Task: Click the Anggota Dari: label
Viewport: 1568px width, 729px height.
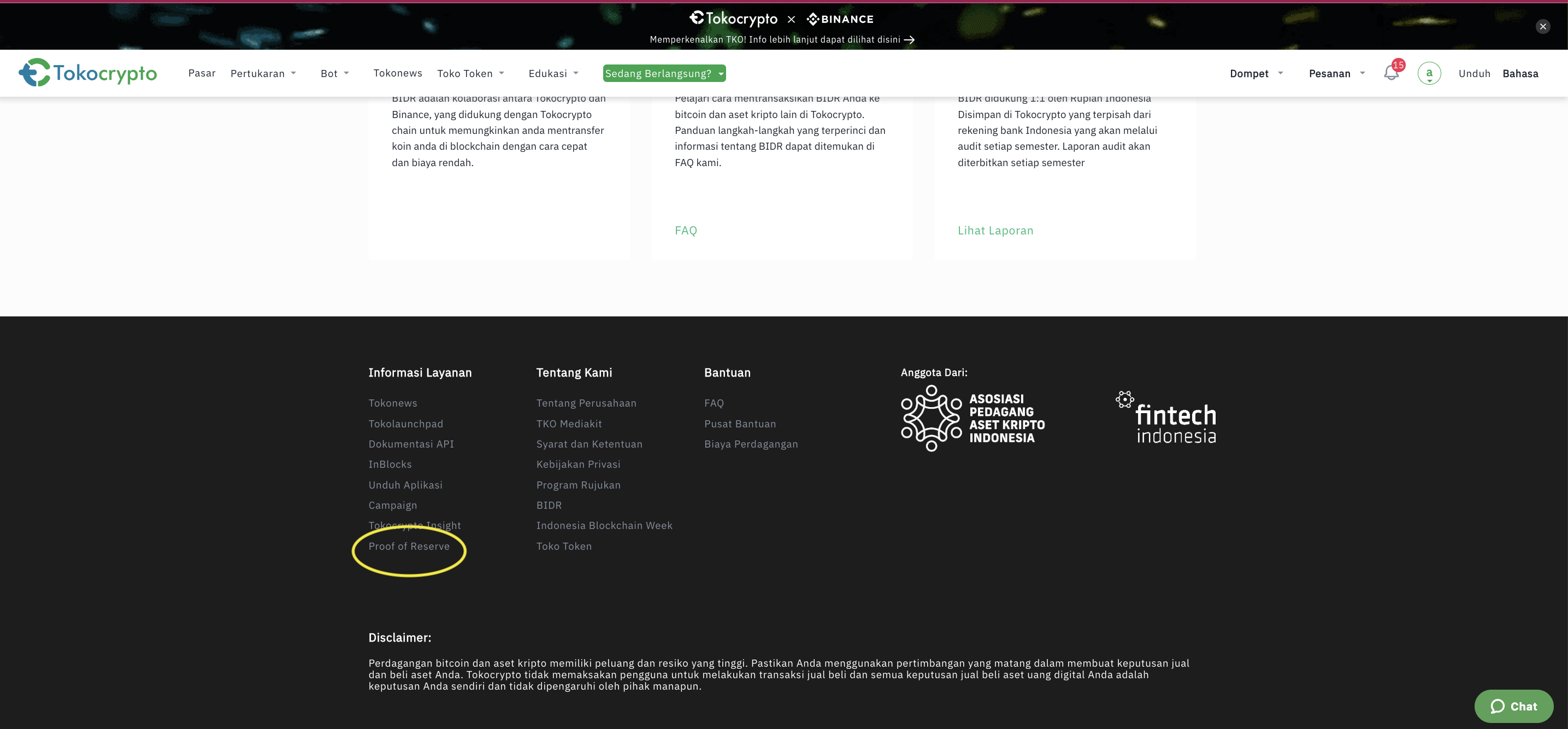Action: pyautogui.click(x=934, y=373)
